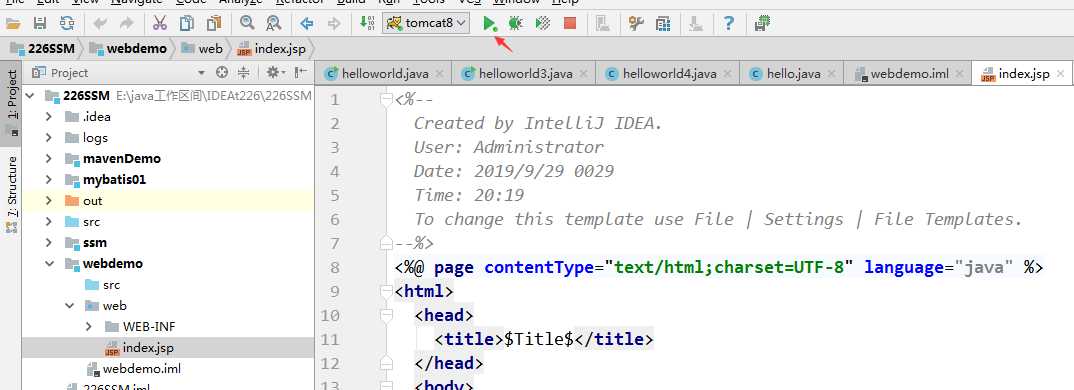This screenshot has width=1074, height=390.
Task: Collapse all icon in Project panel header
Action: tap(243, 73)
